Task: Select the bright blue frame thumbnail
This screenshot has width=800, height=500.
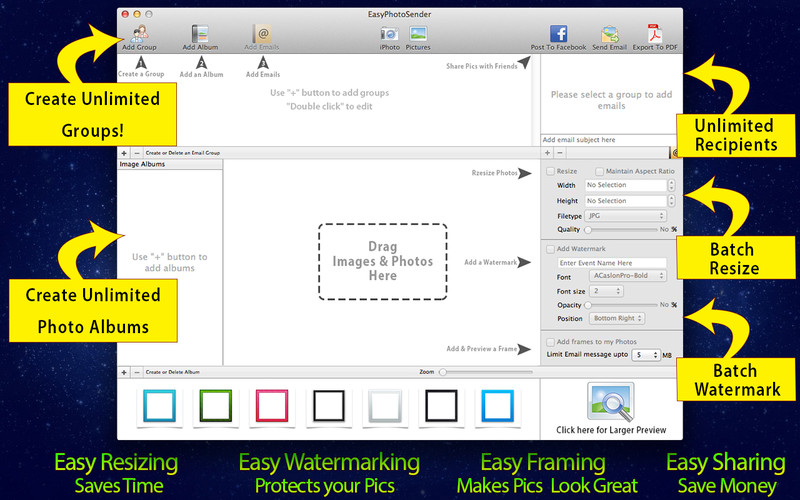Action: [497, 406]
